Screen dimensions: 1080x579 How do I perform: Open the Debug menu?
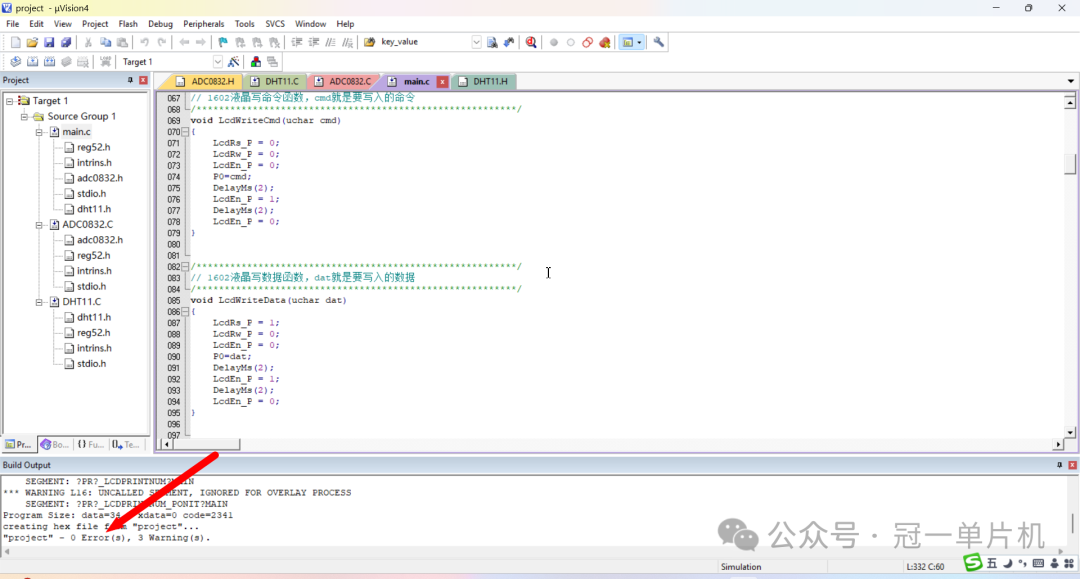(x=160, y=23)
